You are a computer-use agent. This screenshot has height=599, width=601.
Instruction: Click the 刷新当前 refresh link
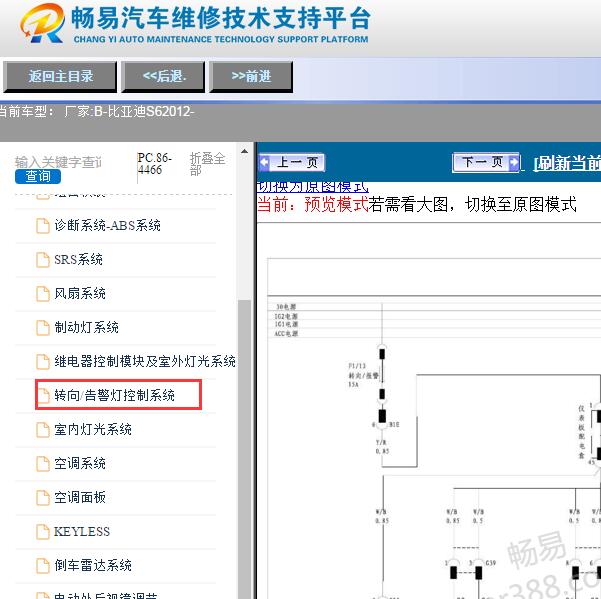[x=567, y=164]
